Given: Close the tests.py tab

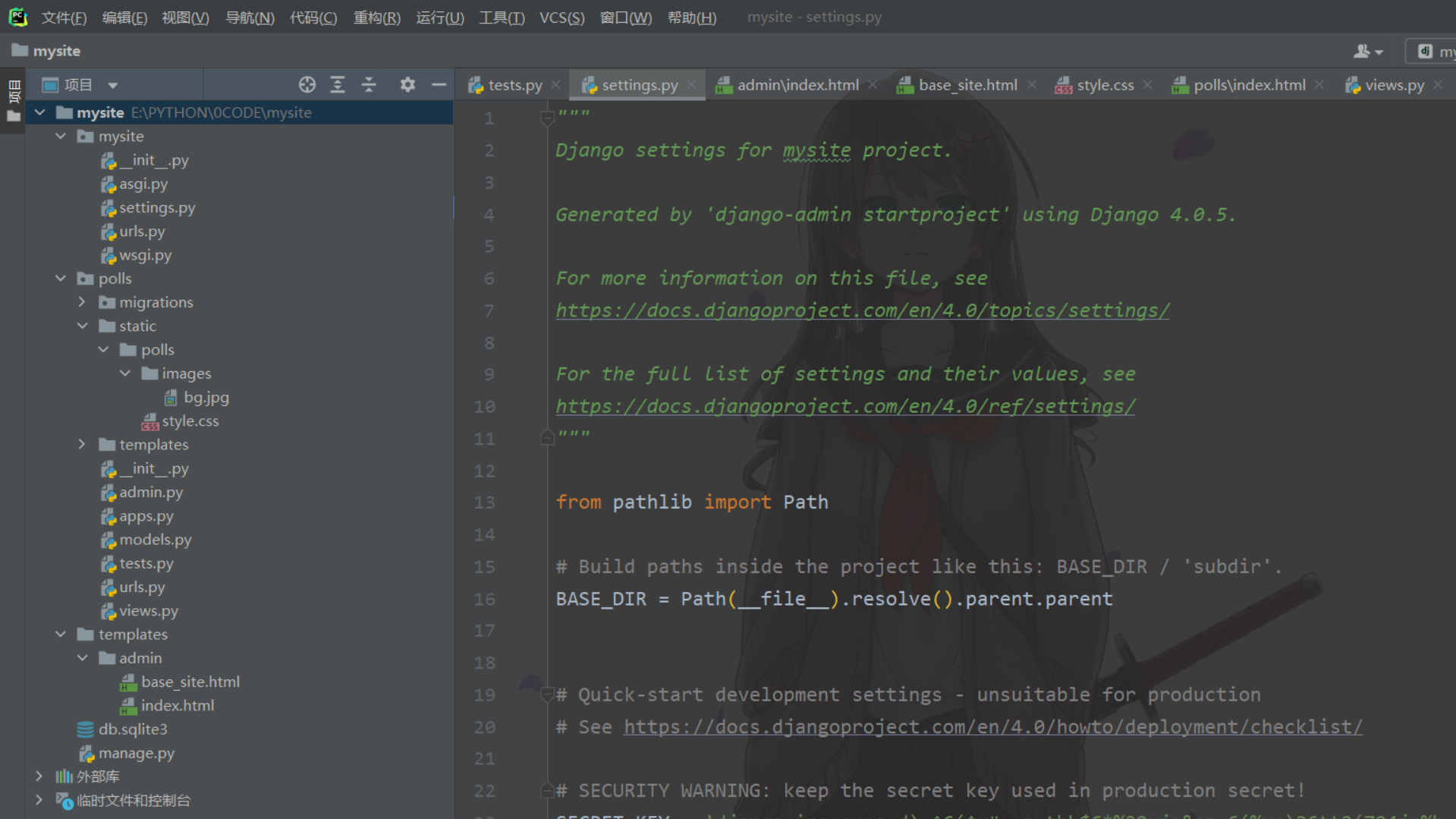Looking at the screenshot, I should coord(555,85).
